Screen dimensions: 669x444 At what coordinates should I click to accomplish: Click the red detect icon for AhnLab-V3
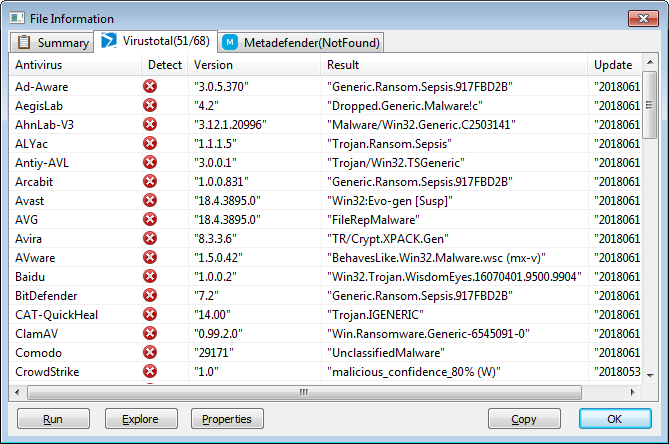coord(150,124)
